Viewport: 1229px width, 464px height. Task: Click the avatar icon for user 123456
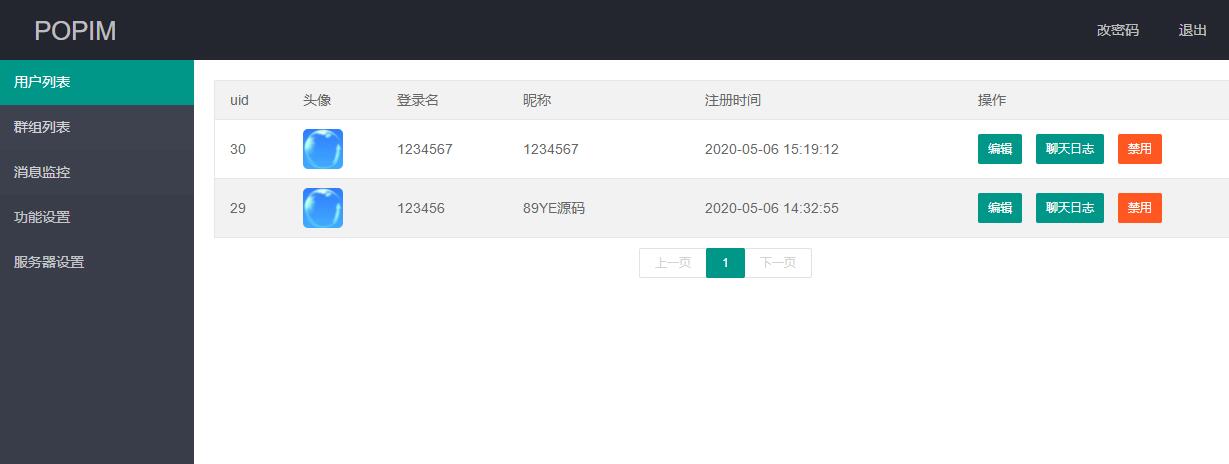pyautogui.click(x=322, y=208)
